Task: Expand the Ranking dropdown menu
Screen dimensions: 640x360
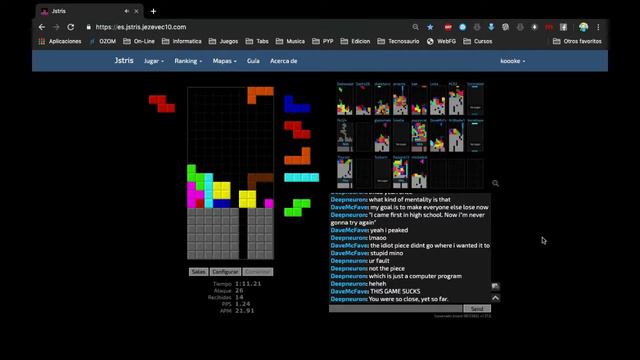Action: (x=188, y=61)
